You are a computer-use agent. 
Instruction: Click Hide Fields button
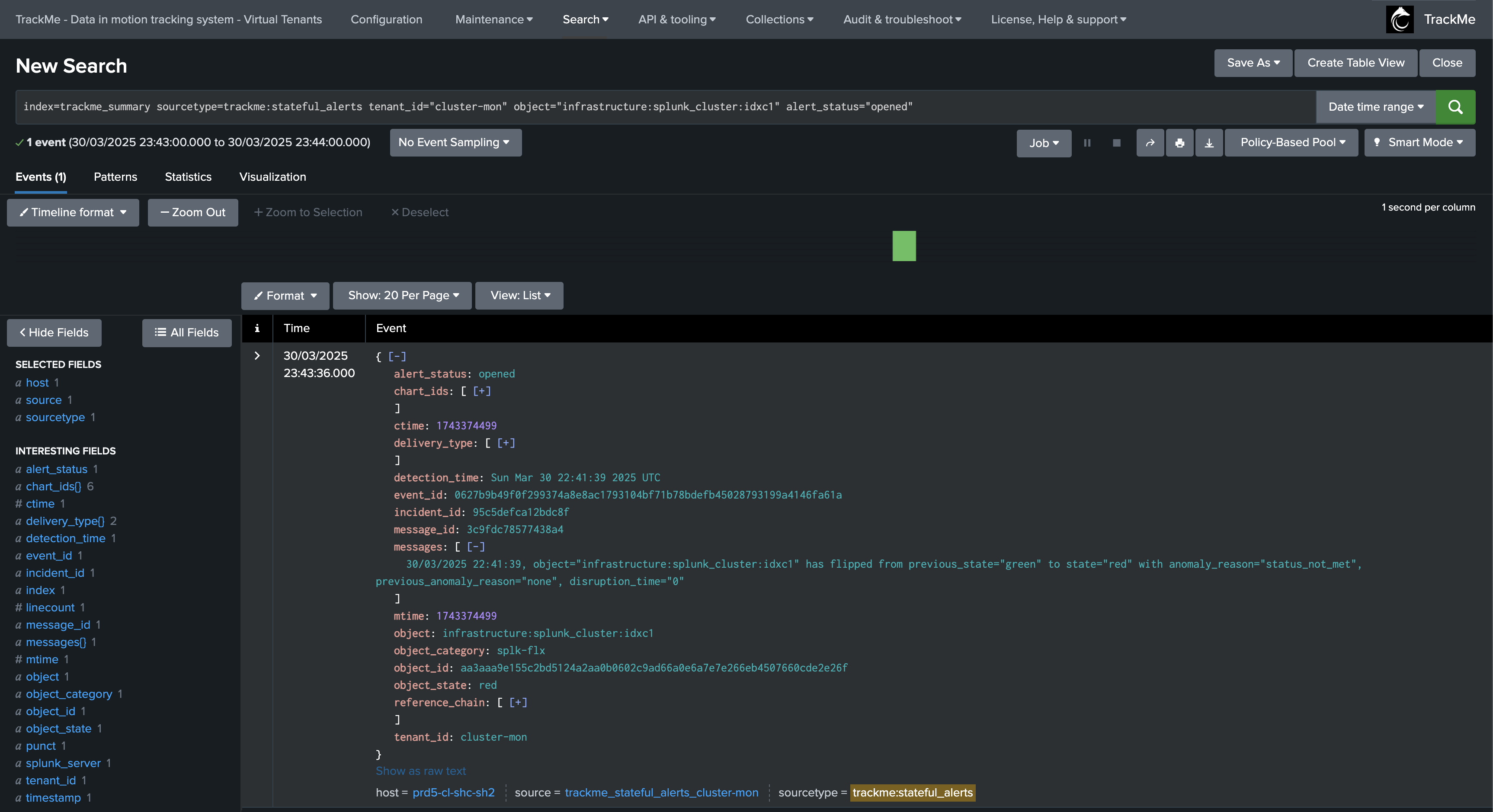(x=54, y=332)
